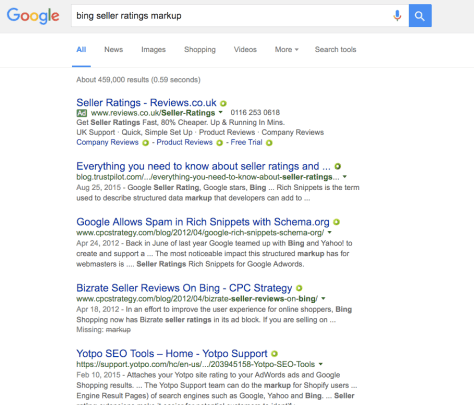Click green circle icon beside Google Allows Spam title
The width and height of the screenshot is (474, 405).
tap(337, 222)
